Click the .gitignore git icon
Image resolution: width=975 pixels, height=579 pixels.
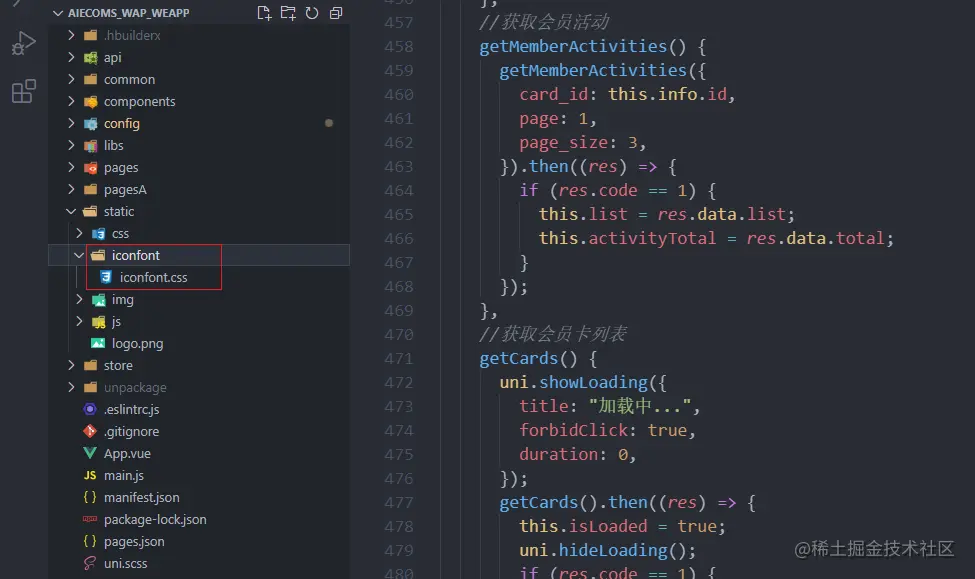pyautogui.click(x=90, y=431)
